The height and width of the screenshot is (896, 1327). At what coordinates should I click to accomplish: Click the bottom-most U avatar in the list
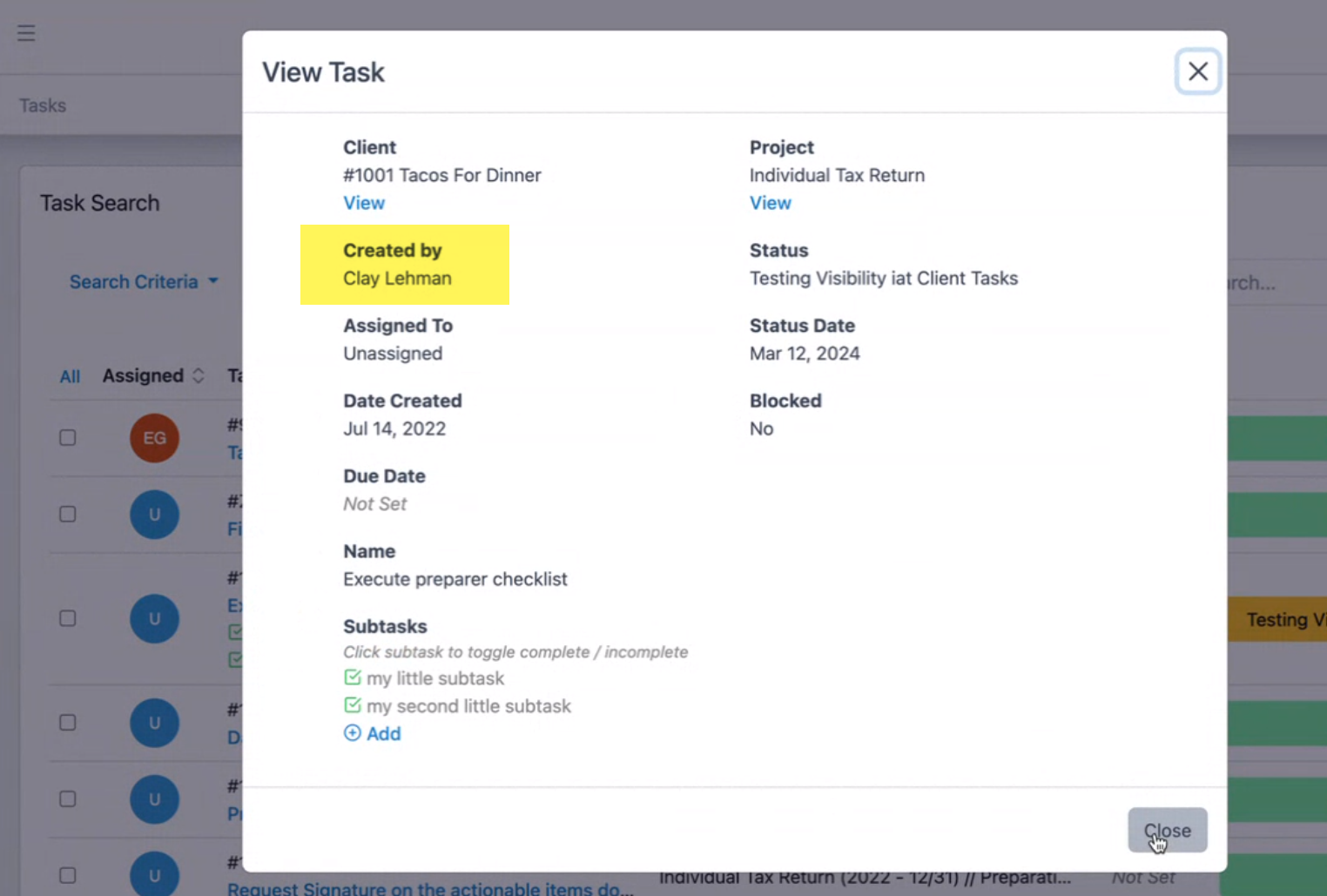click(x=154, y=873)
